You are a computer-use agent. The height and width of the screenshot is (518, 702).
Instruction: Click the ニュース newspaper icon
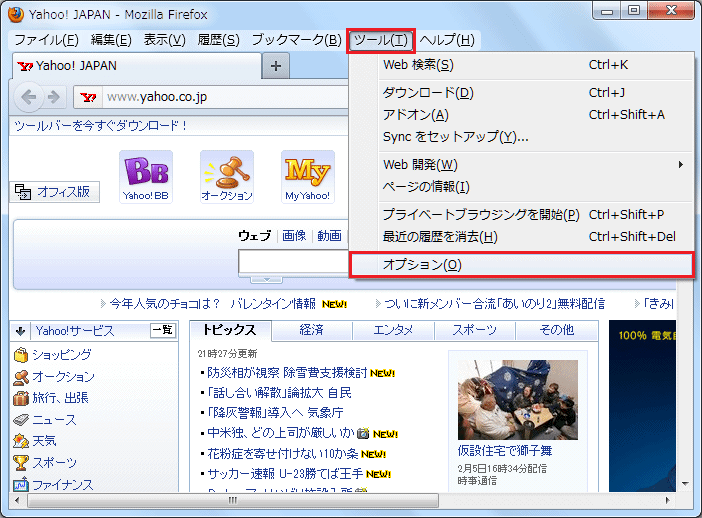tap(21, 420)
